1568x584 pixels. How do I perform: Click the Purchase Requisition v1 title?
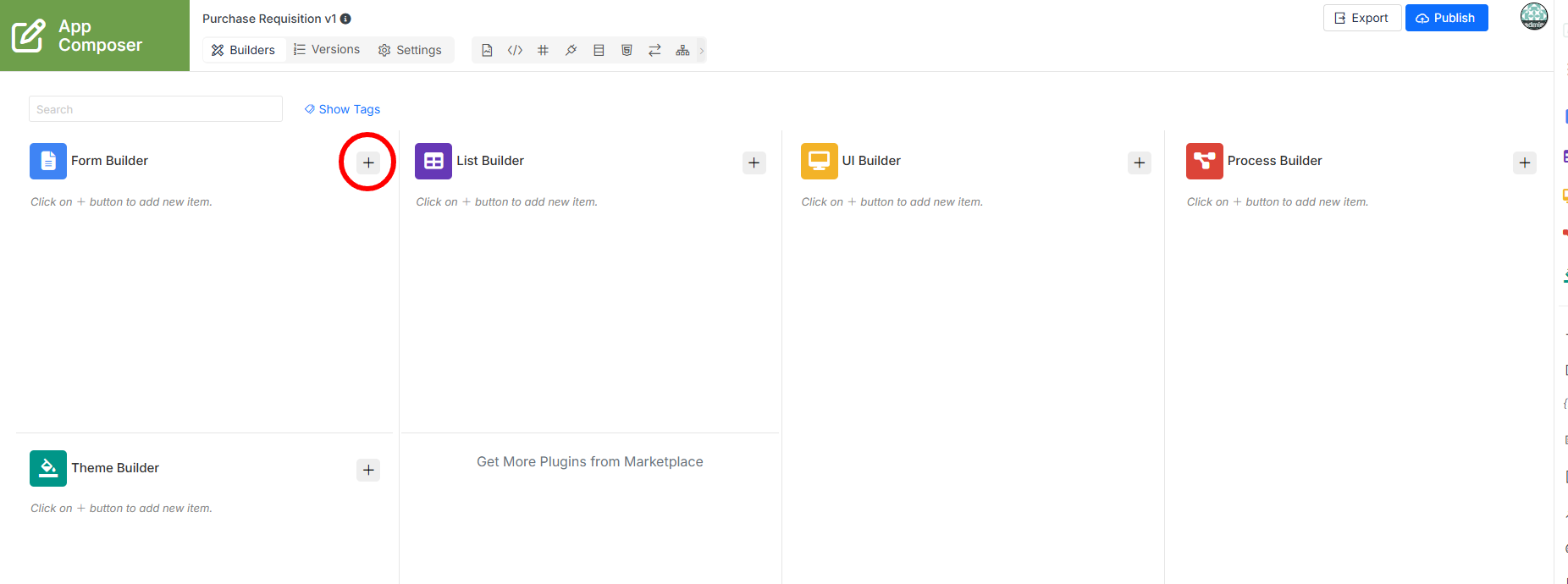point(269,19)
